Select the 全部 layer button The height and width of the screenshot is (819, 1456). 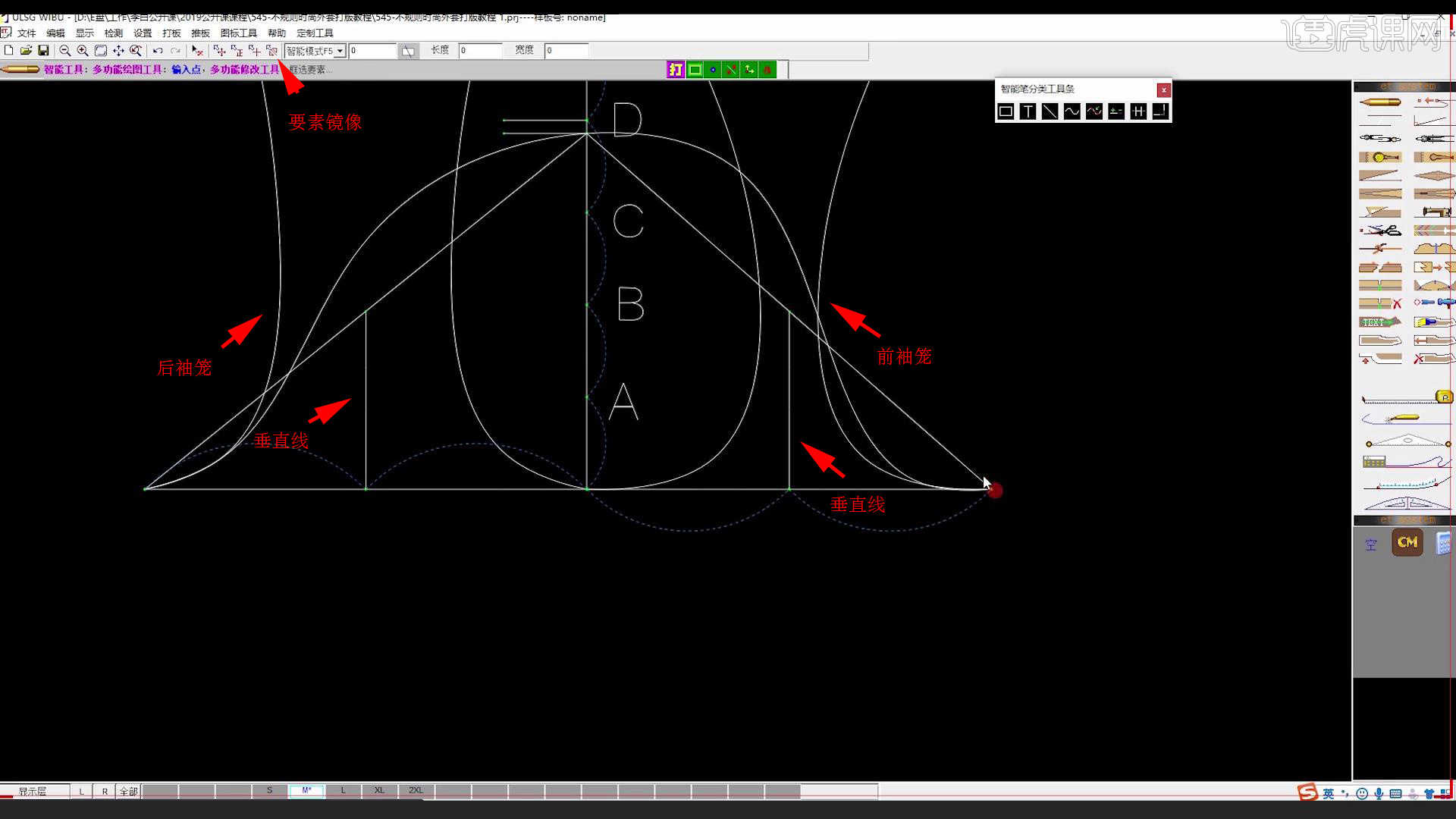pos(128,791)
